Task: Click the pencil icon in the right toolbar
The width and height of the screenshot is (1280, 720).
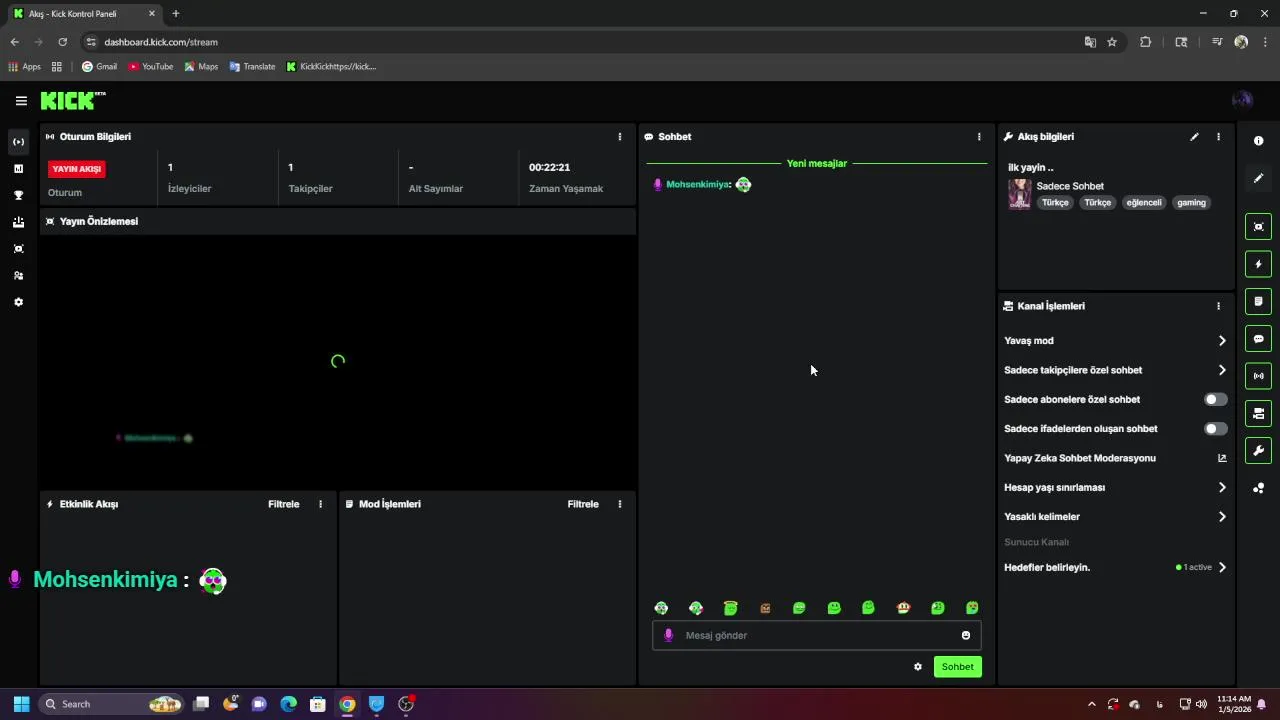Action: tap(1258, 178)
